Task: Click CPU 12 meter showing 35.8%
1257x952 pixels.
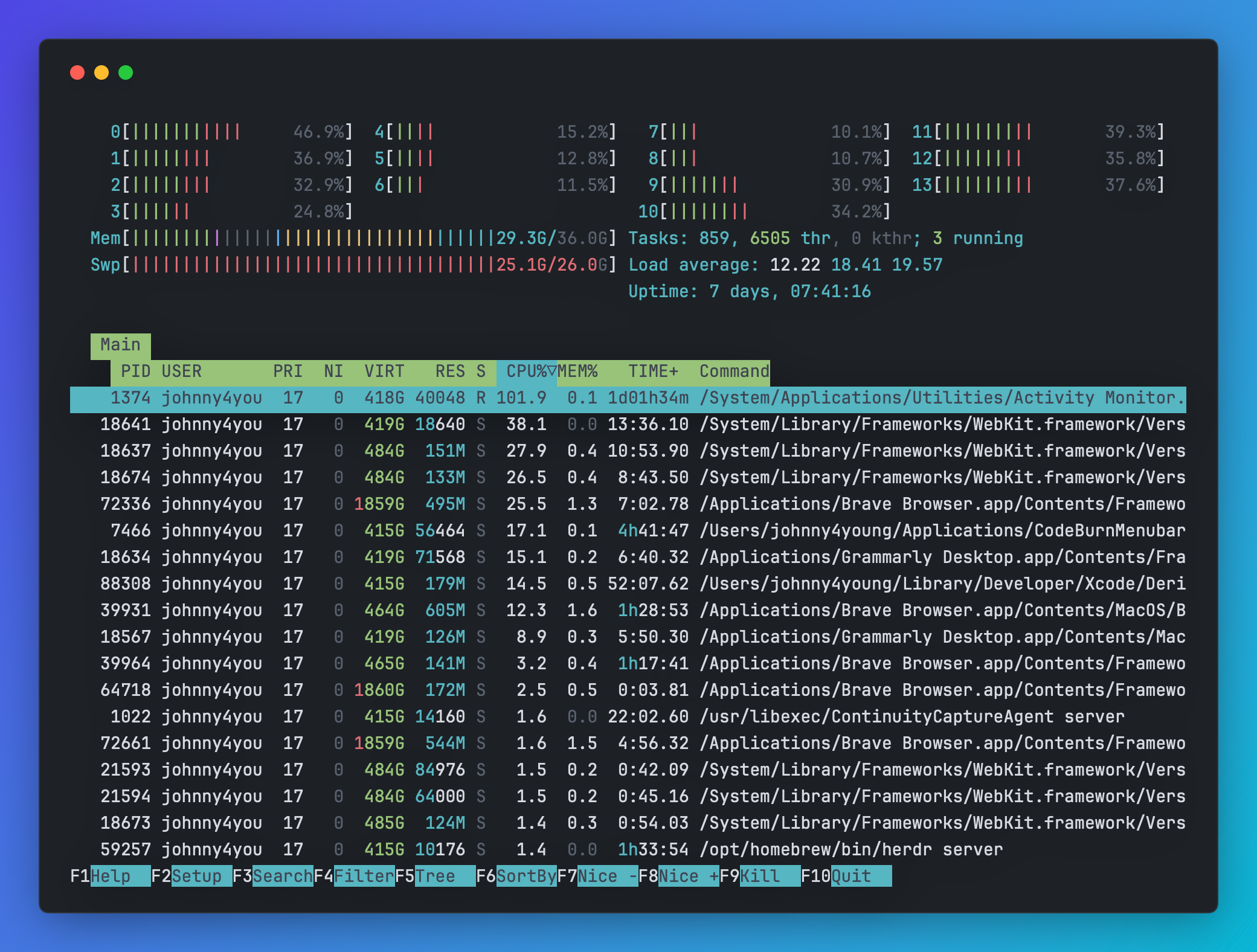Action: point(1039,159)
